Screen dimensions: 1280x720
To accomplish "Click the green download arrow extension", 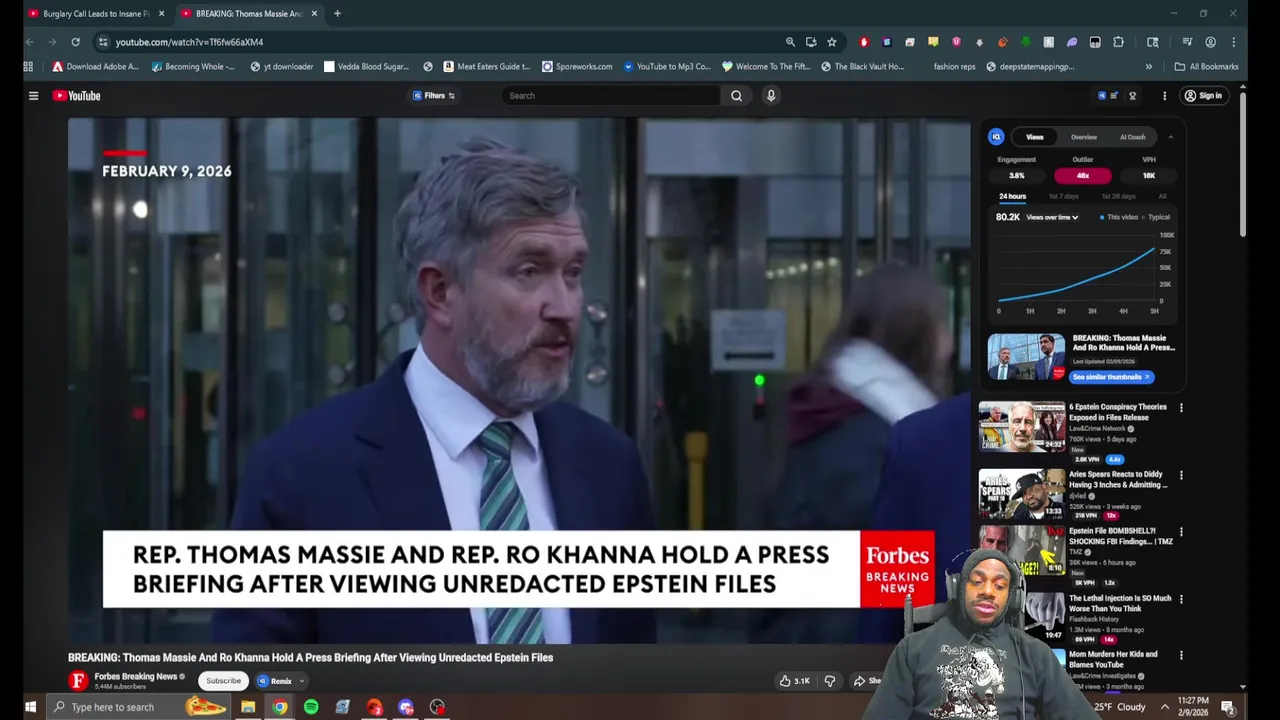I will coord(1025,42).
